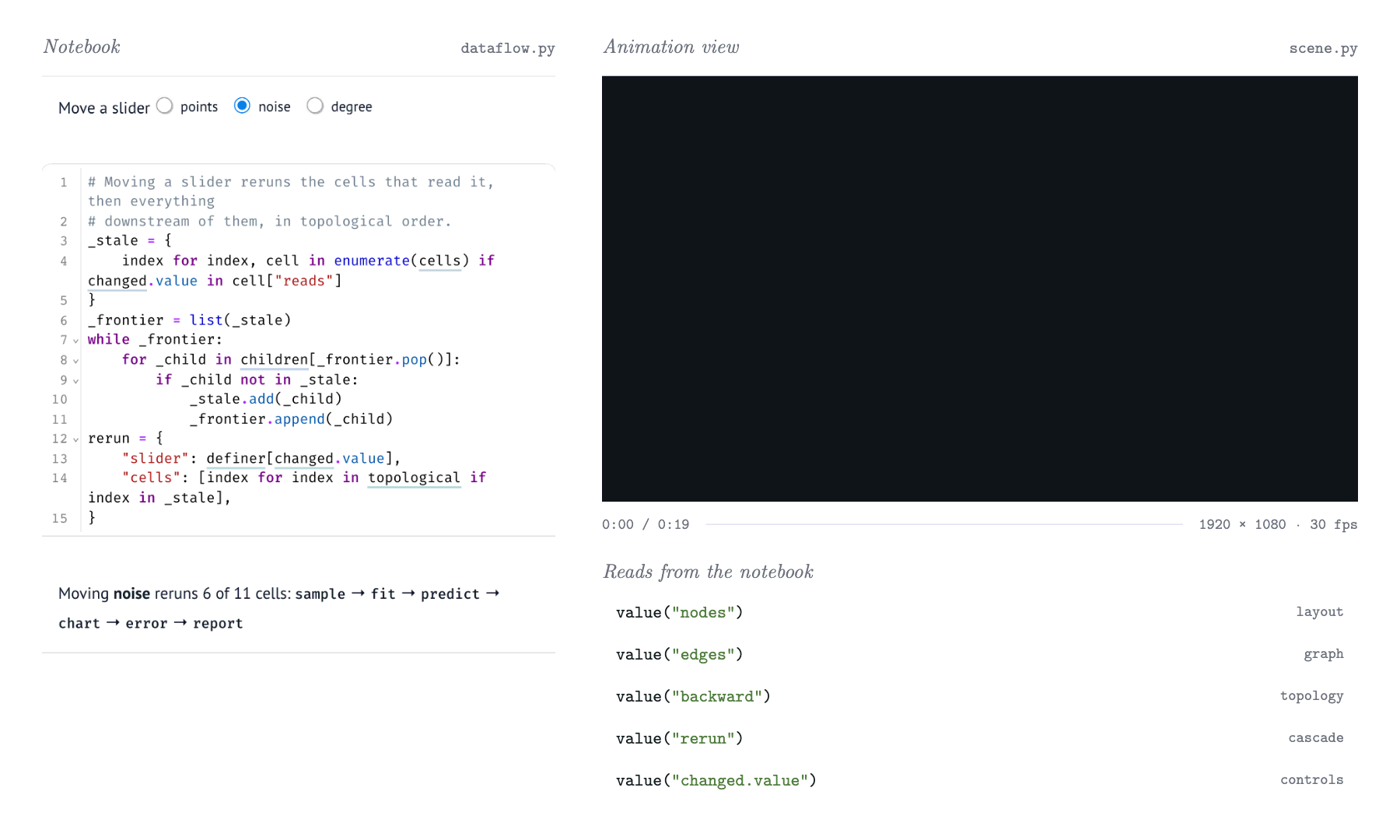Click the underlined children variable on line 8
Image resolution: width=1400 pixels, height=840 pixels.
click(275, 359)
